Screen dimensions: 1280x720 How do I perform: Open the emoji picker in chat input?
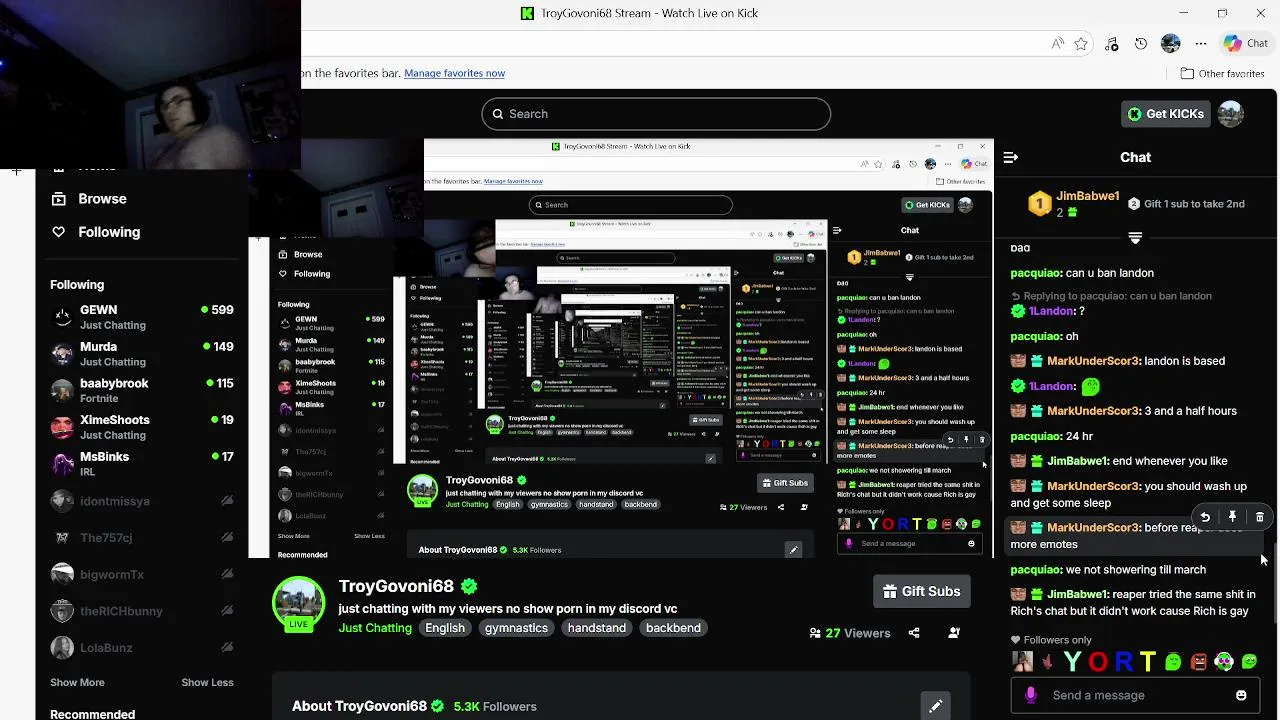click(1241, 695)
